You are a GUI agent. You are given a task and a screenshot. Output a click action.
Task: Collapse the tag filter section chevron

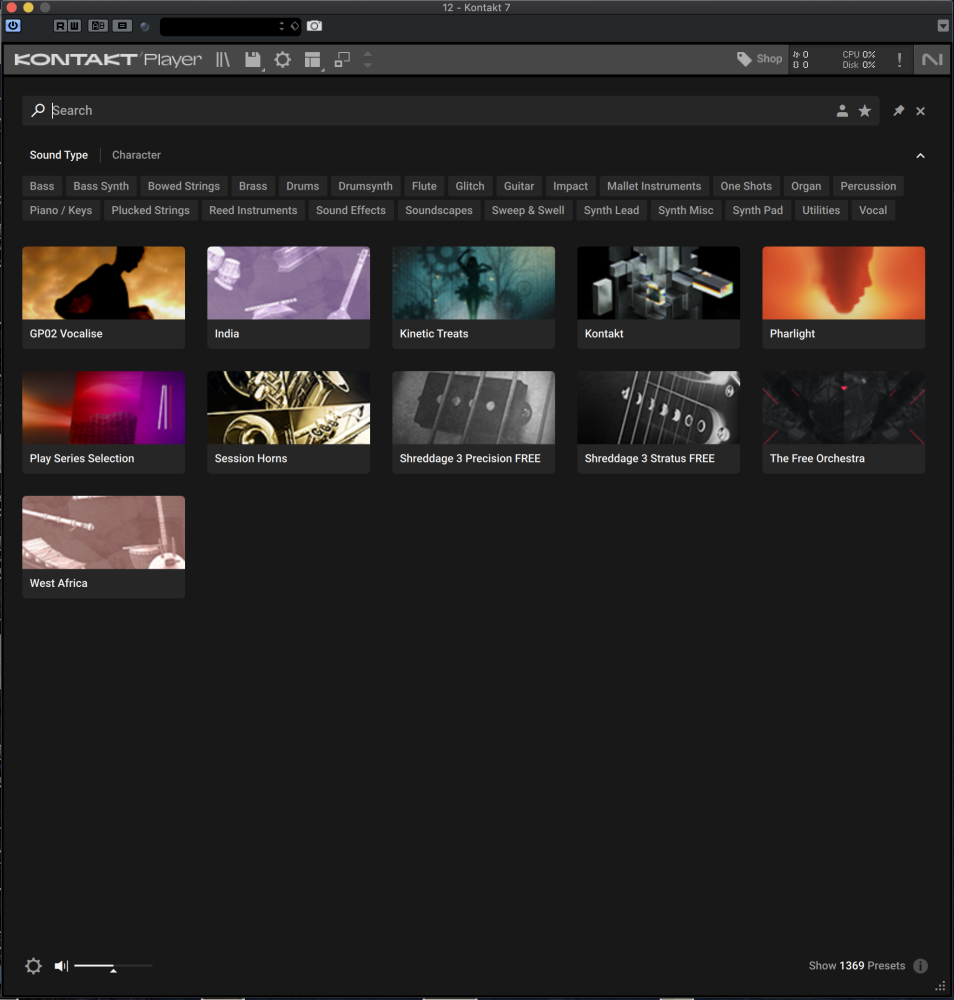[x=920, y=156]
